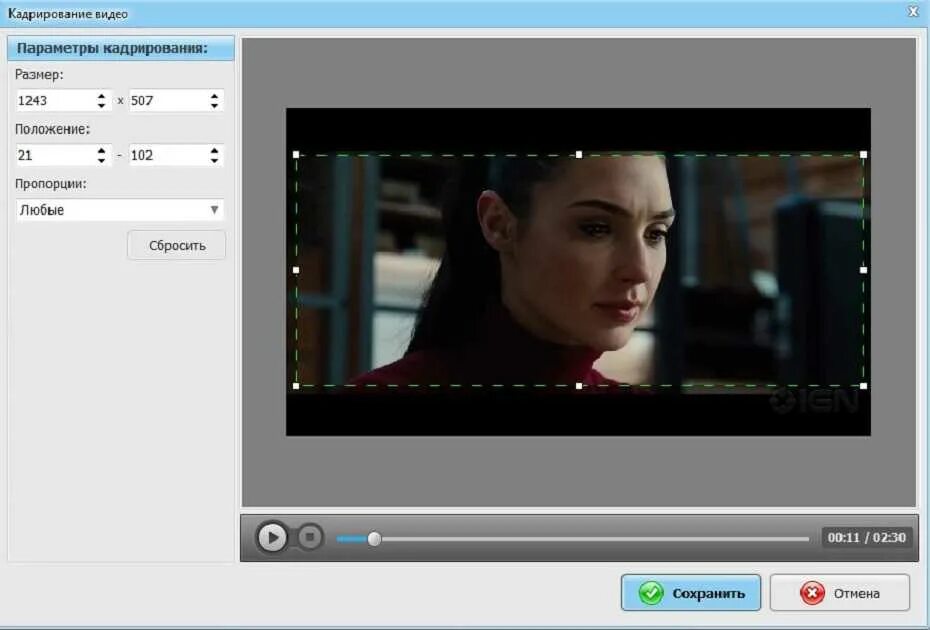Decrease the crop width value
The height and width of the screenshot is (630, 930).
[x=101, y=106]
